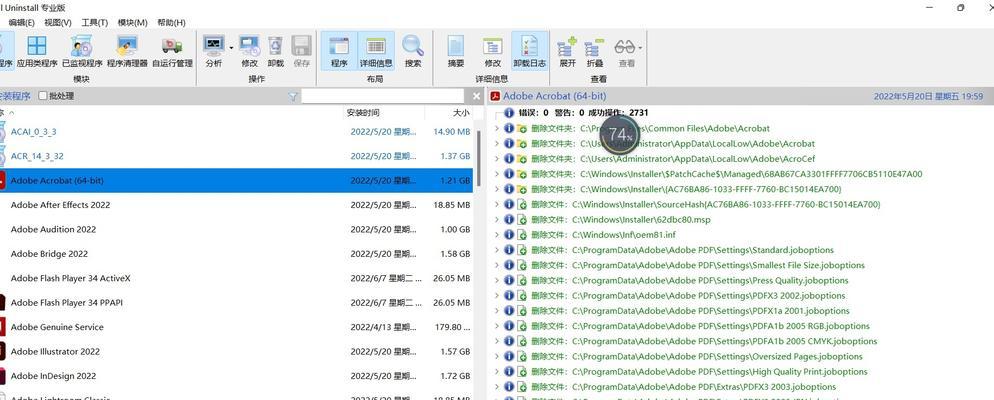Show the 摘要 details view
The height and width of the screenshot is (400, 994).
point(456,51)
